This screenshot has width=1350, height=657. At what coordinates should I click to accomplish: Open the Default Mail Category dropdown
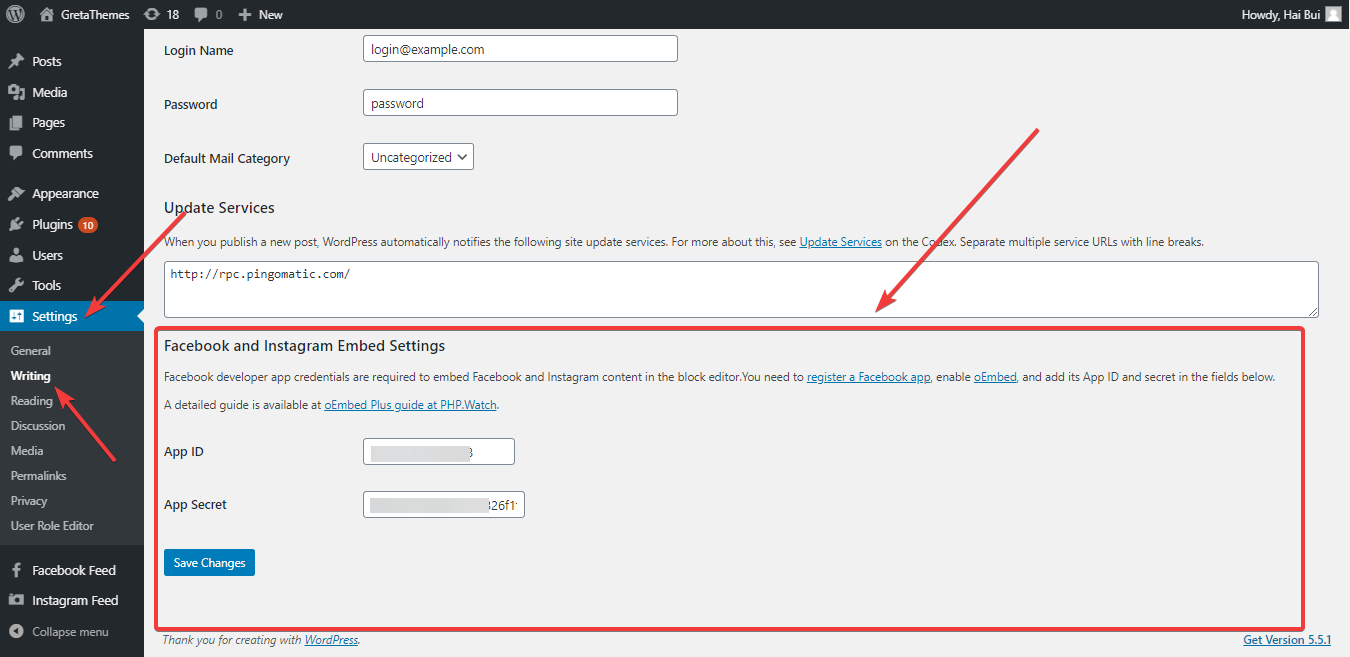[418, 157]
